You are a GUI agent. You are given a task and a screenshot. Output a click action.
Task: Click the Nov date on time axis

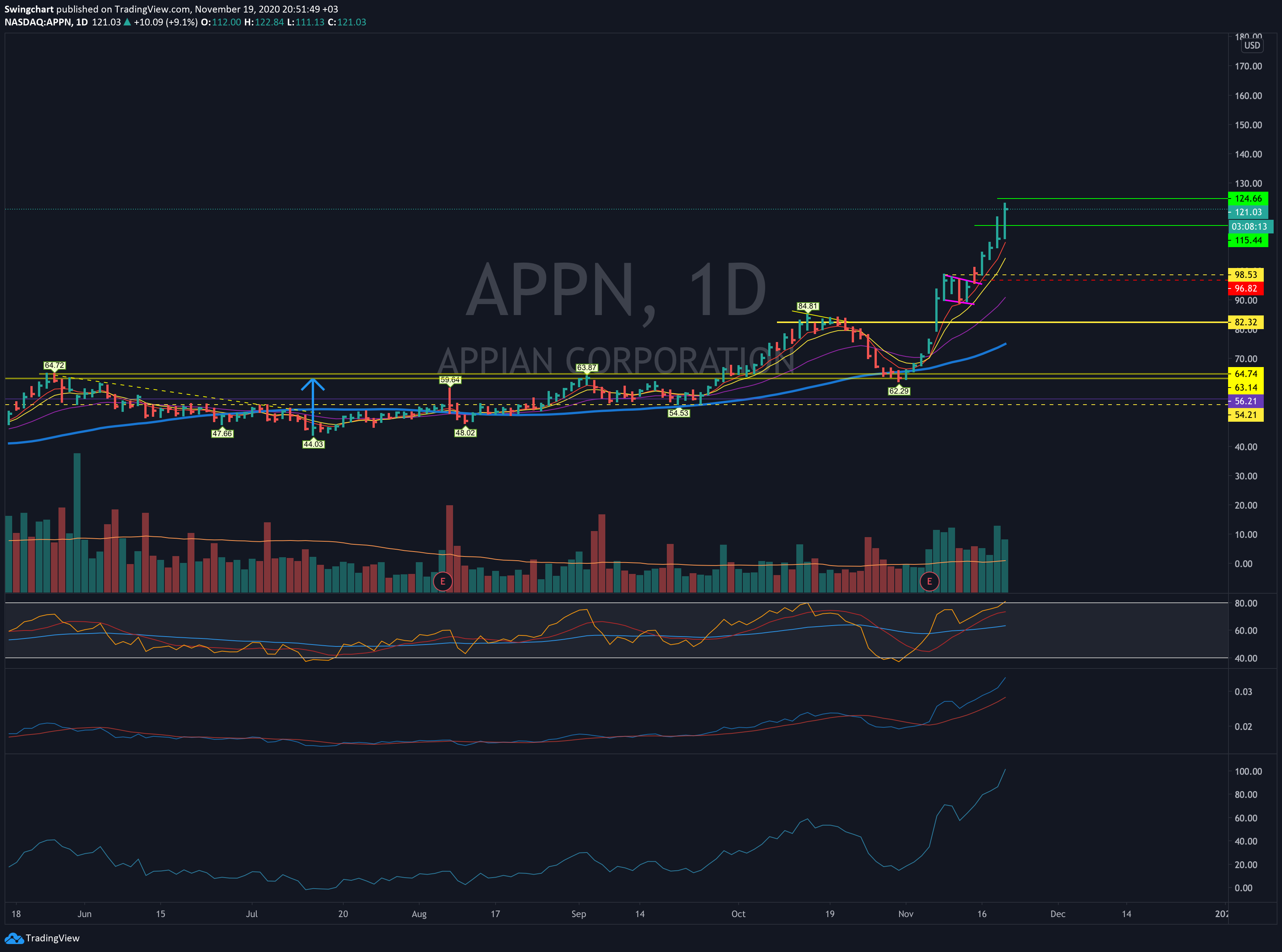point(906,914)
